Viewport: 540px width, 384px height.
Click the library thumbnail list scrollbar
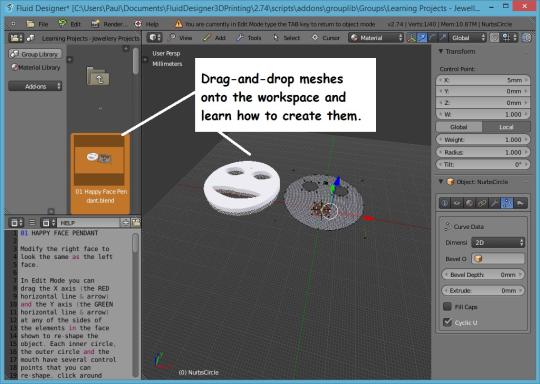point(136,62)
